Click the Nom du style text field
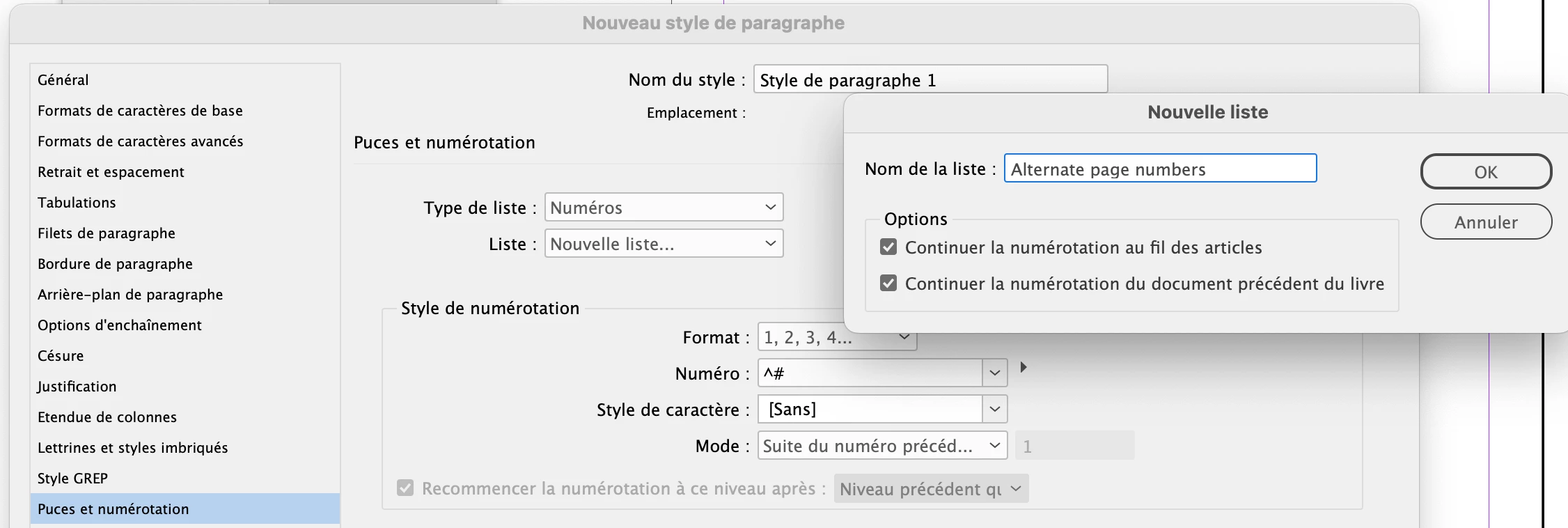Viewport: 1568px width, 528px height. point(930,80)
